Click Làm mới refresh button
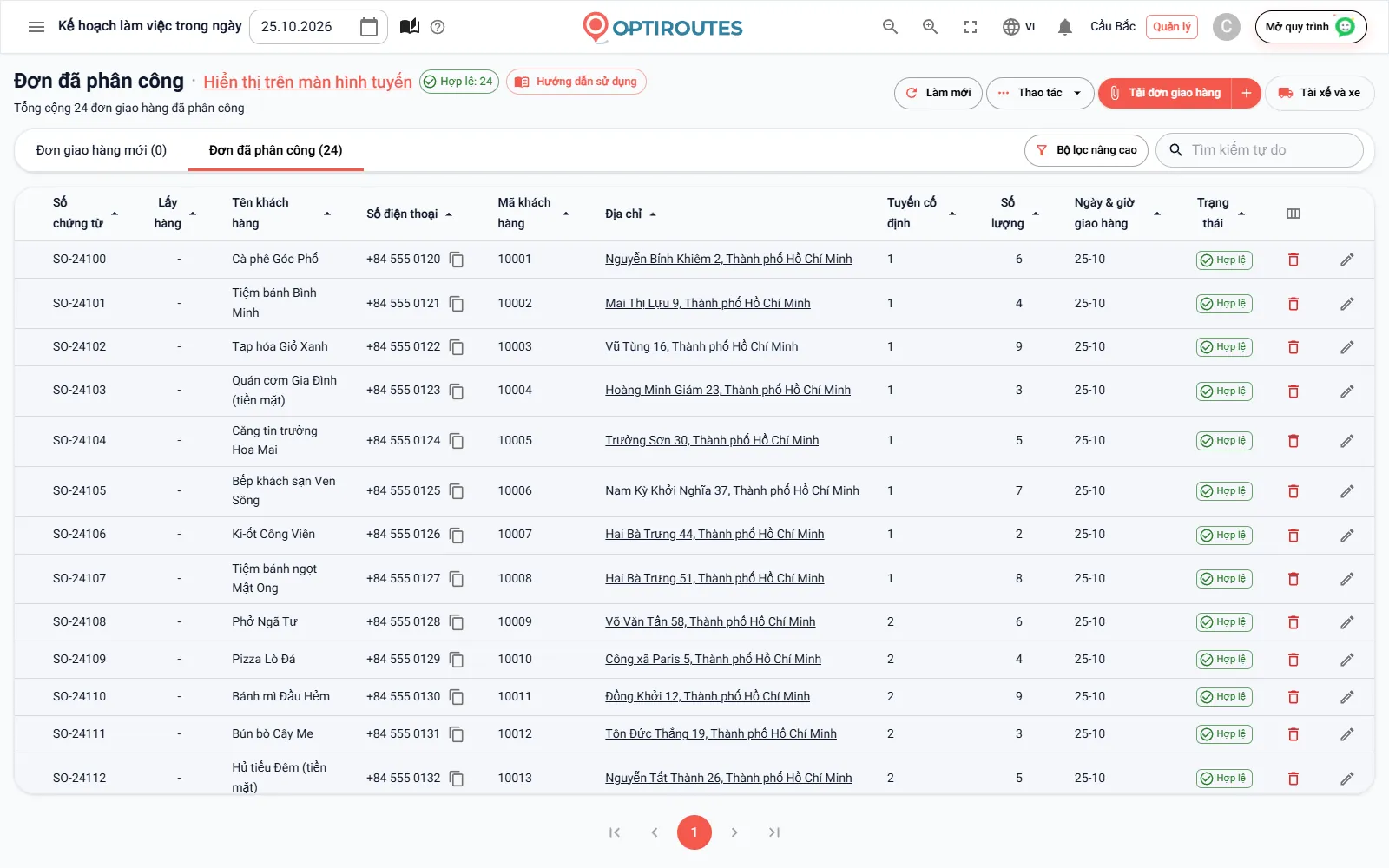Viewport: 1389px width, 868px height. [x=938, y=93]
